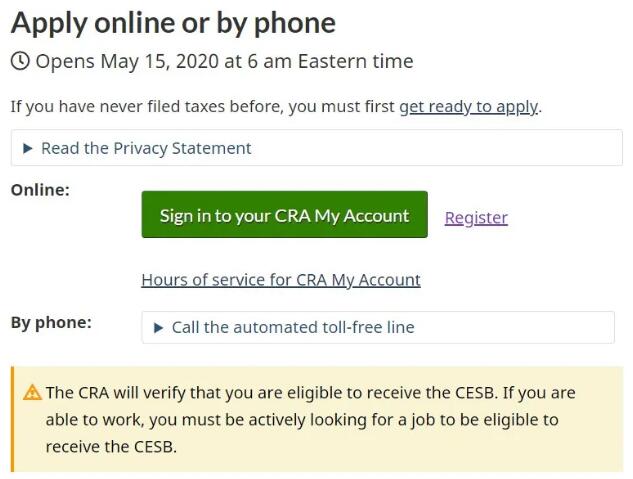Click the "By phone:" label
The image size is (633, 479).
(x=51, y=322)
